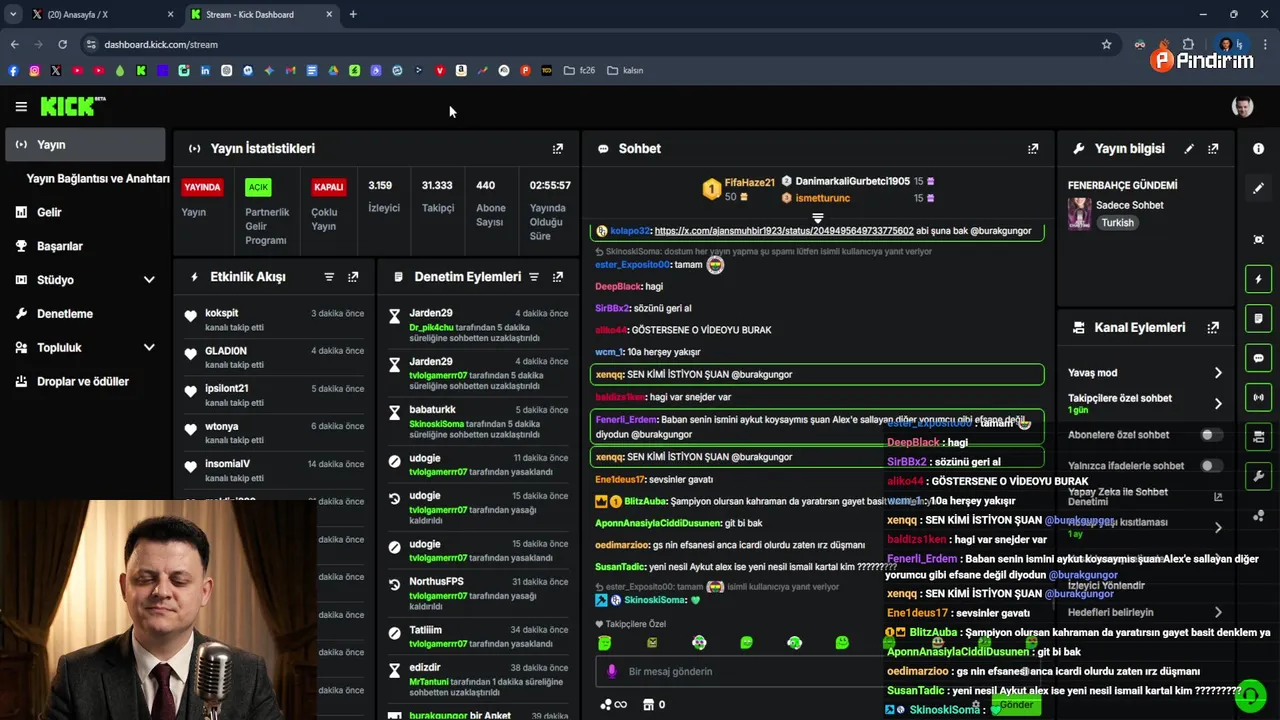Pop out the Kanal Eylemleri panel

coord(1213,327)
